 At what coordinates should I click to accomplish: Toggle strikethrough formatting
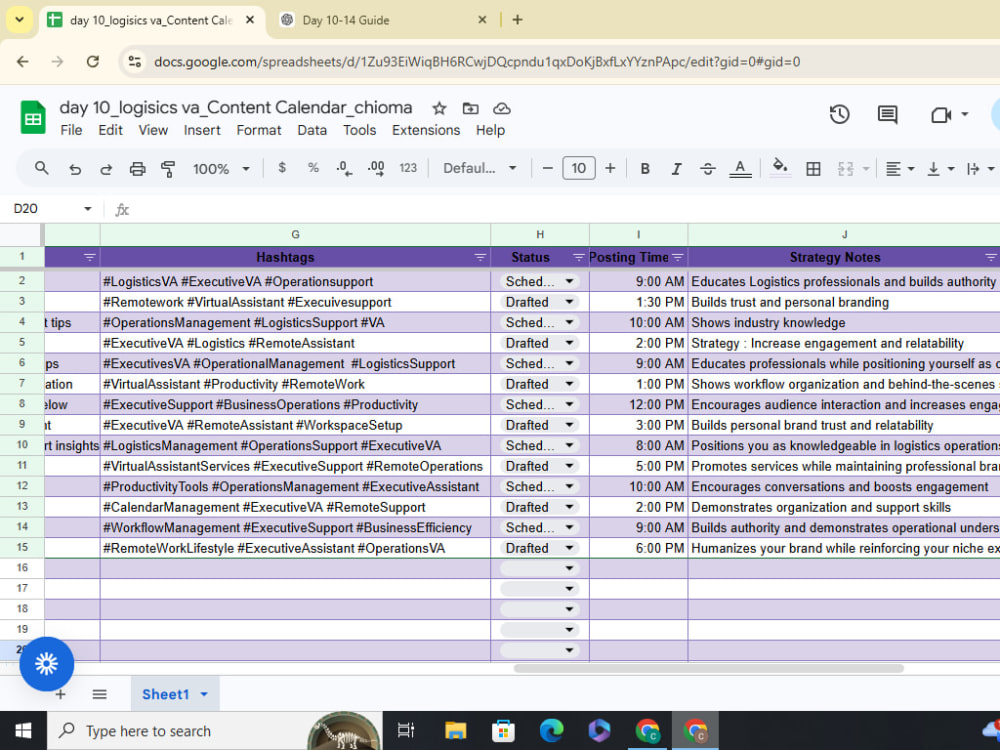(707, 168)
